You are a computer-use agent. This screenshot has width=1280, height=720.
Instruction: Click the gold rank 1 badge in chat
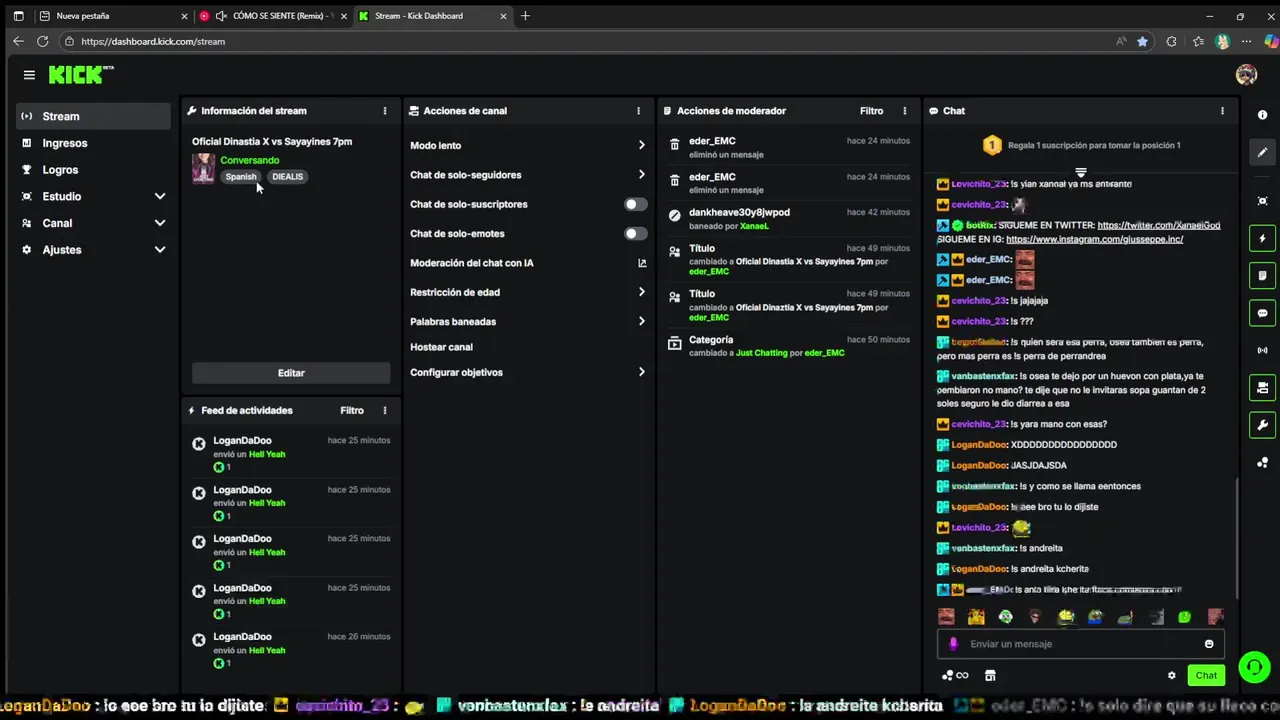click(x=991, y=145)
